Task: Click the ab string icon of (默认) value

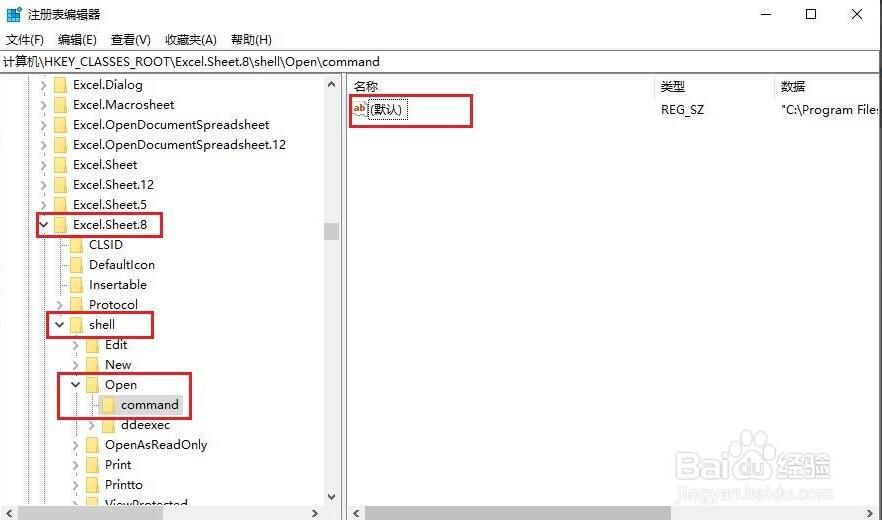Action: (x=359, y=109)
